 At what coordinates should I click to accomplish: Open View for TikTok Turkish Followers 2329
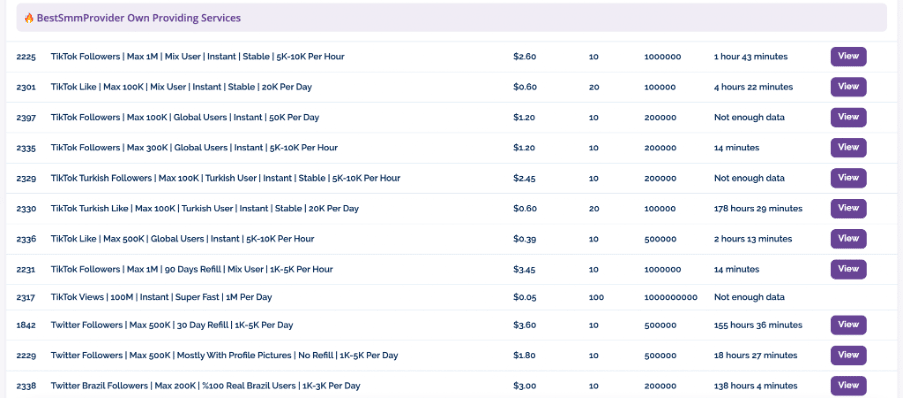click(848, 178)
